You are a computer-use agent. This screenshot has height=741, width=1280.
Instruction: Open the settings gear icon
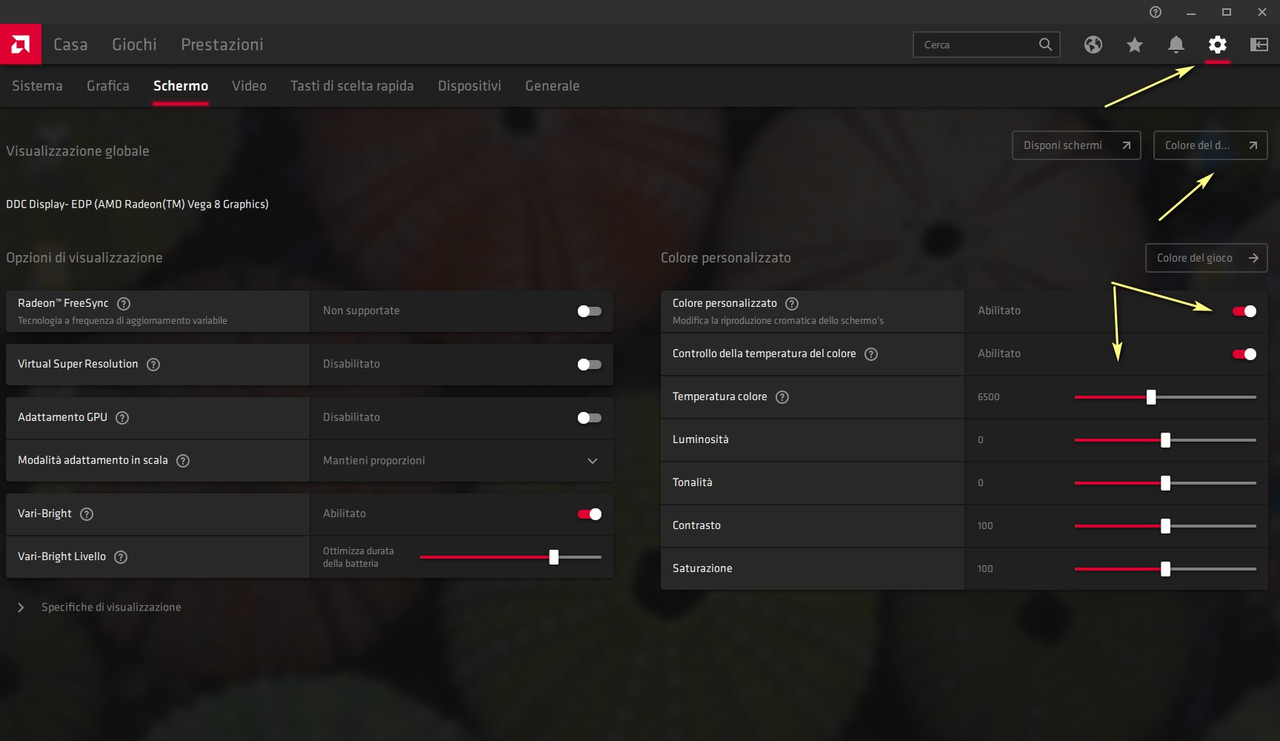1217,45
